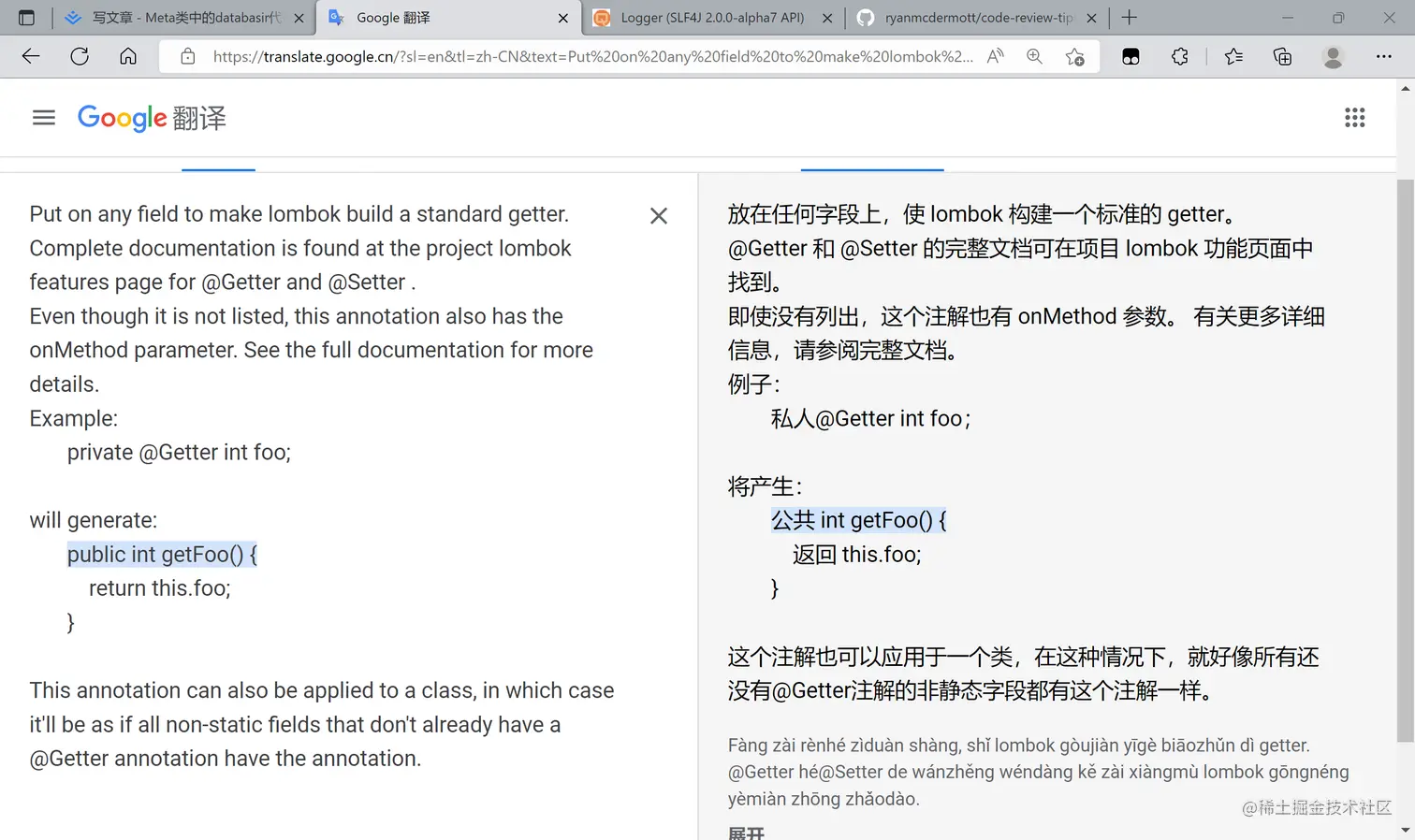Close the ryanmcdermott GitHub tab

(x=1091, y=18)
